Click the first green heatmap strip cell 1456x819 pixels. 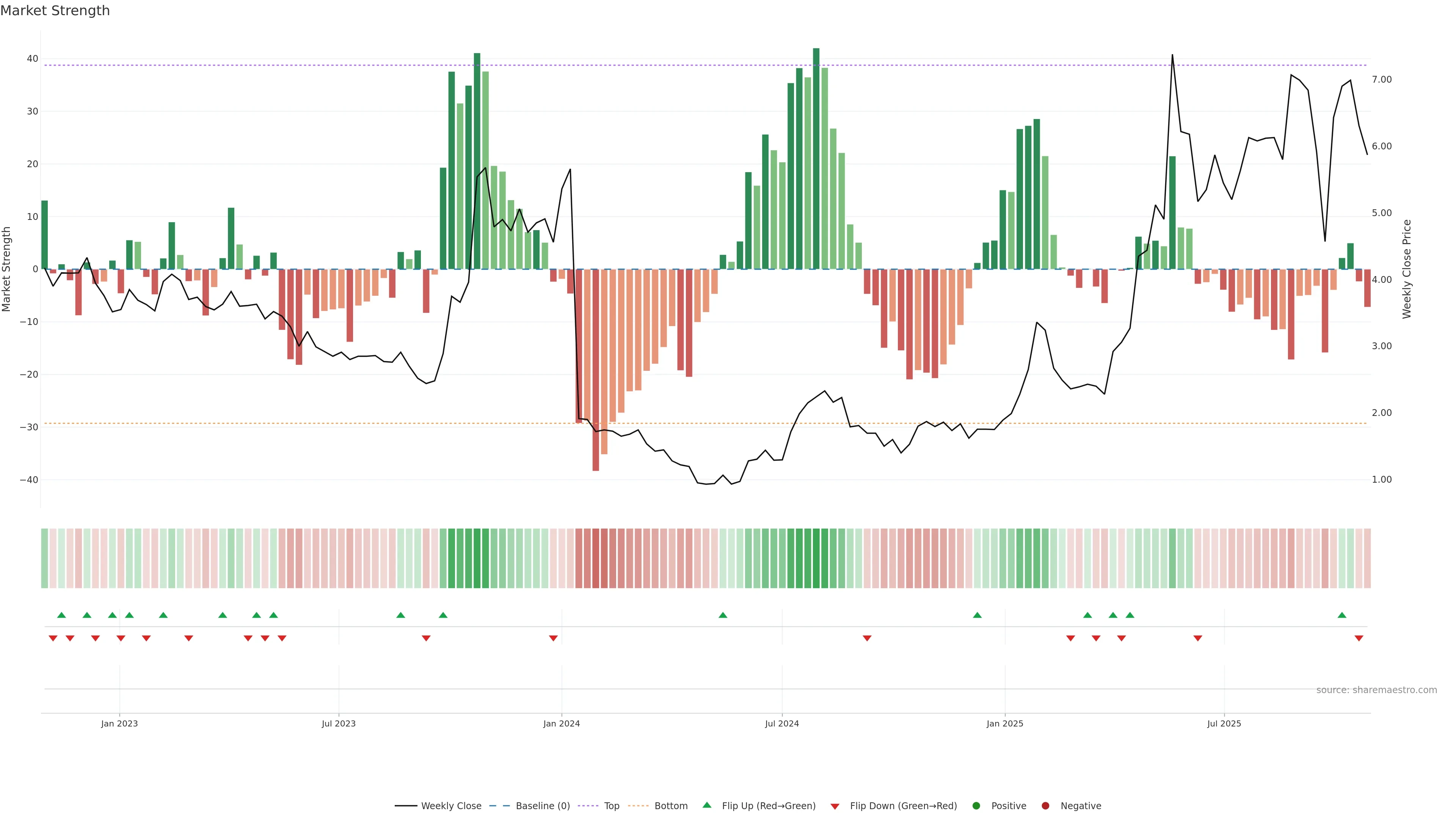coord(44,559)
